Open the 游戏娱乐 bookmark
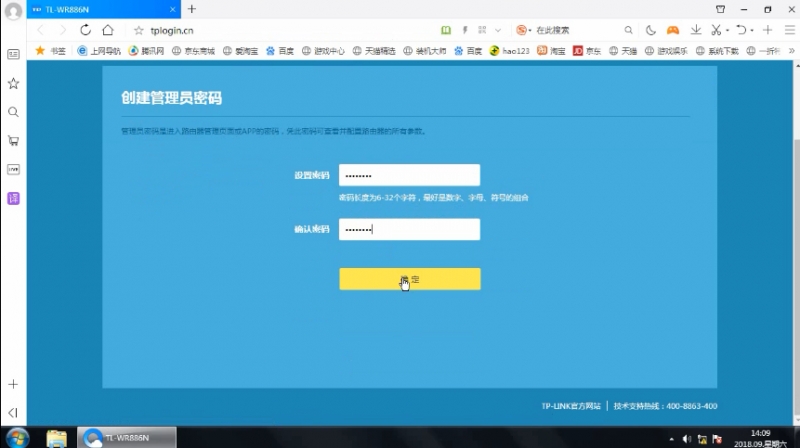Screen dimensions: 800x448 [x=666, y=51]
